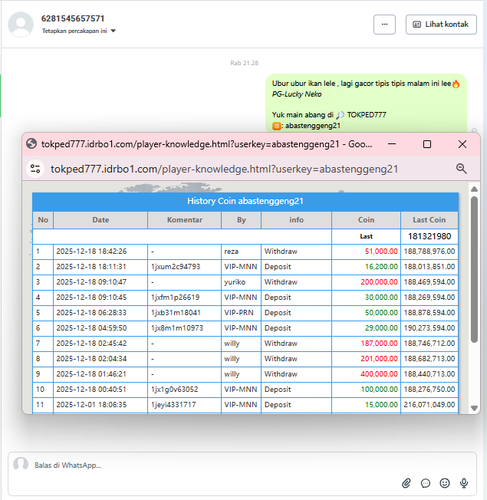
Task: Click the info column header
Action: click(x=296, y=220)
